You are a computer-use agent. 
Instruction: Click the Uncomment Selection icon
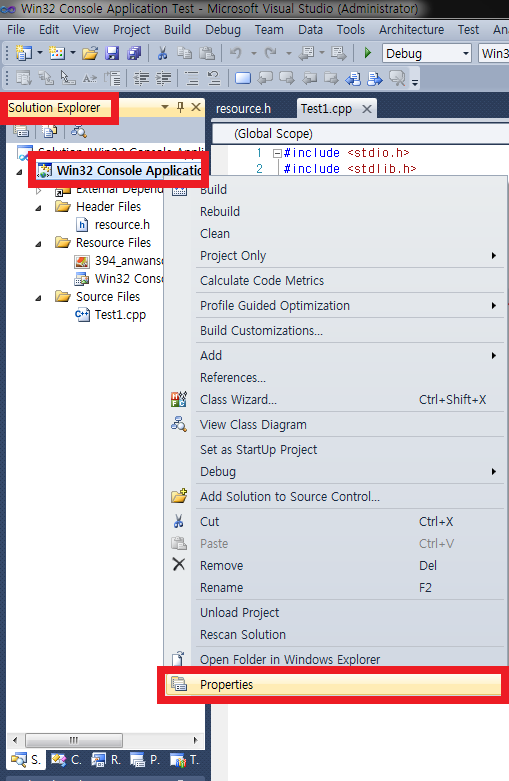214,78
